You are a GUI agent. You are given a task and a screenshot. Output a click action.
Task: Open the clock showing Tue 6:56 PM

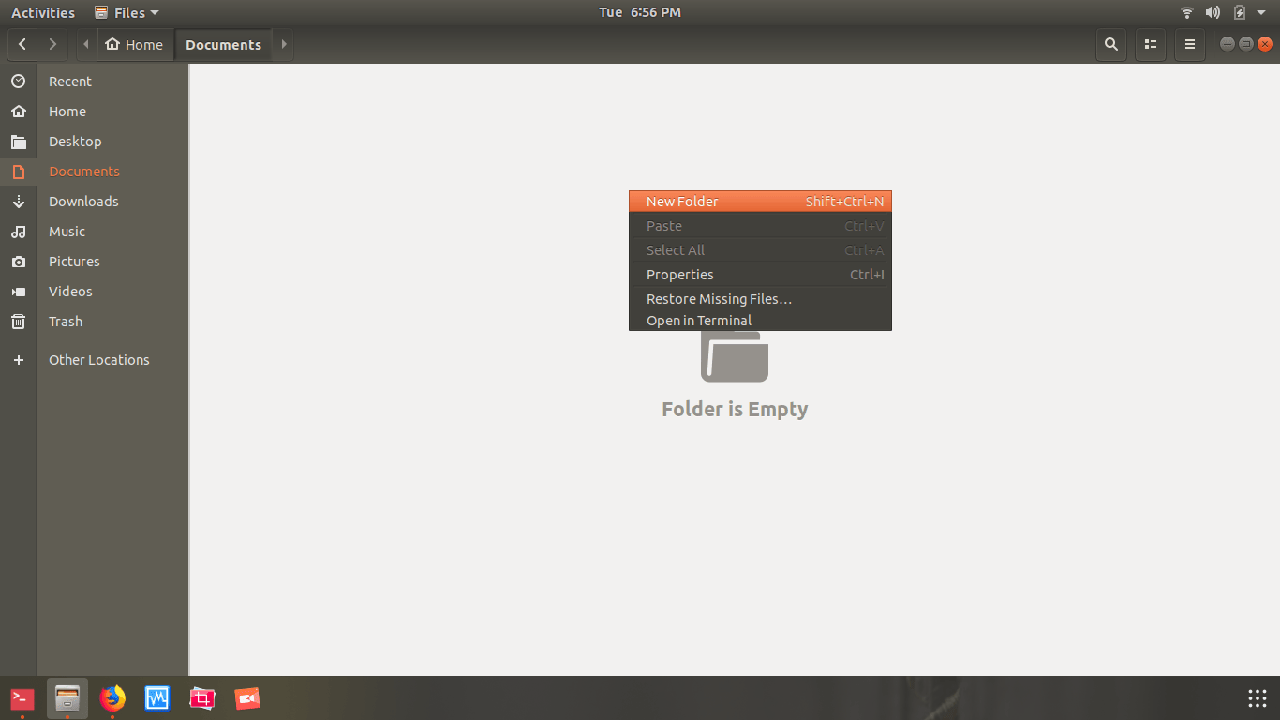[640, 13]
